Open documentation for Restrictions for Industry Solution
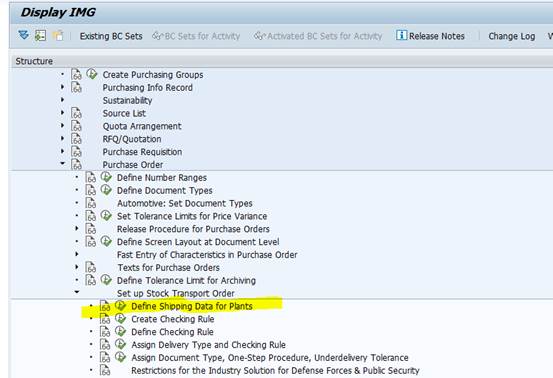Image resolution: width=553 pixels, height=378 pixels. pyautogui.click(x=105, y=370)
